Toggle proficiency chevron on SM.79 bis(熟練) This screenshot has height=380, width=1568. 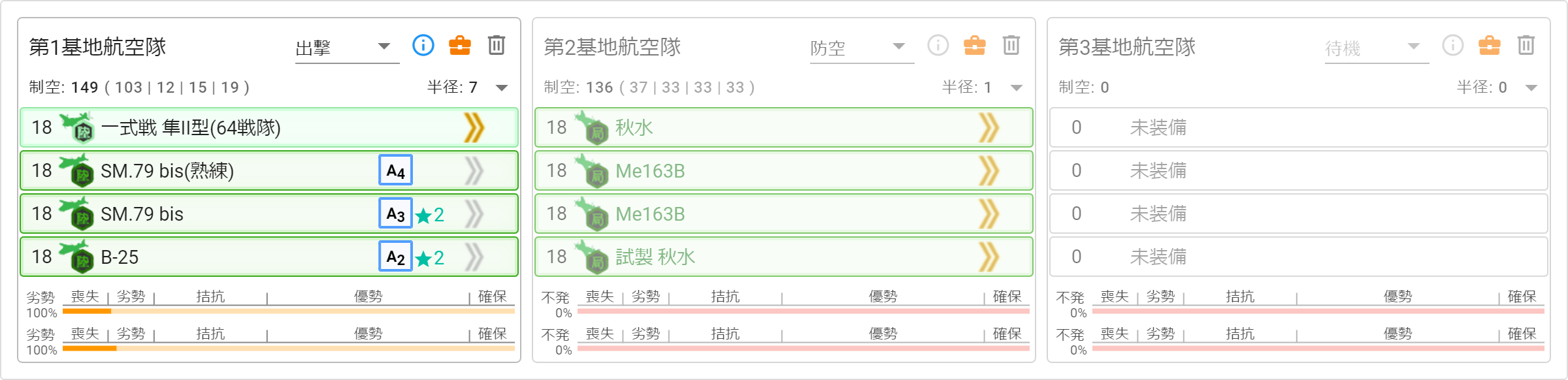point(474,171)
